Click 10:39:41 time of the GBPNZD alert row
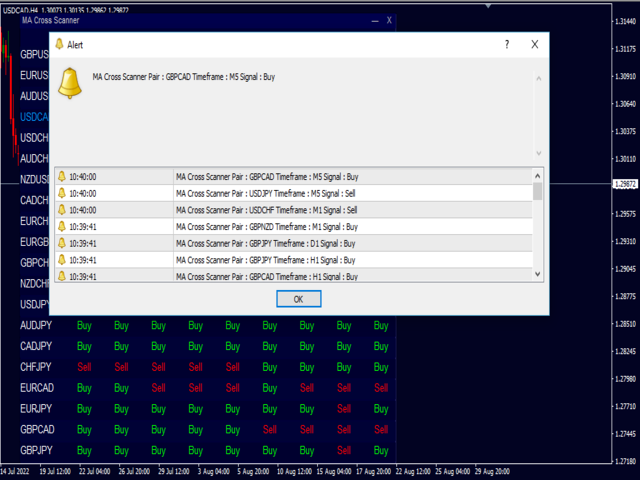Screen dimensions: 640x480 point(82,227)
